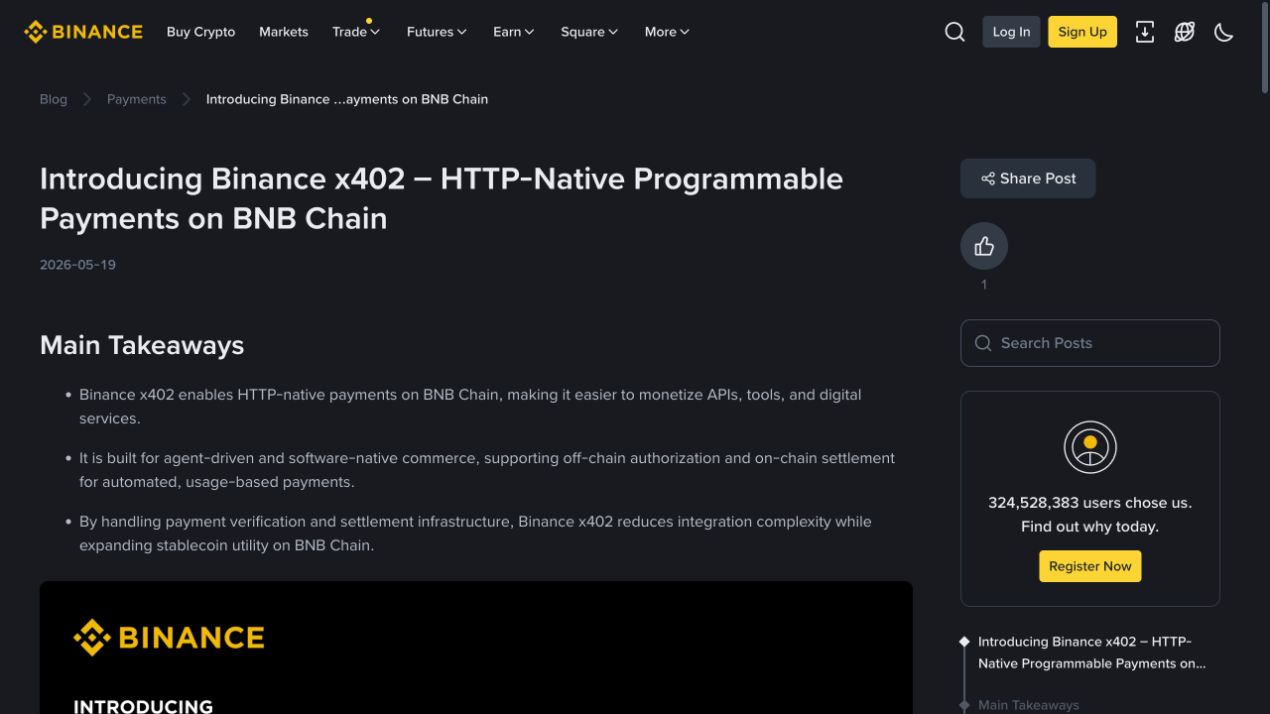Click the page vertical scrollbar
The width and height of the screenshot is (1270, 714).
pyautogui.click(x=1264, y=50)
